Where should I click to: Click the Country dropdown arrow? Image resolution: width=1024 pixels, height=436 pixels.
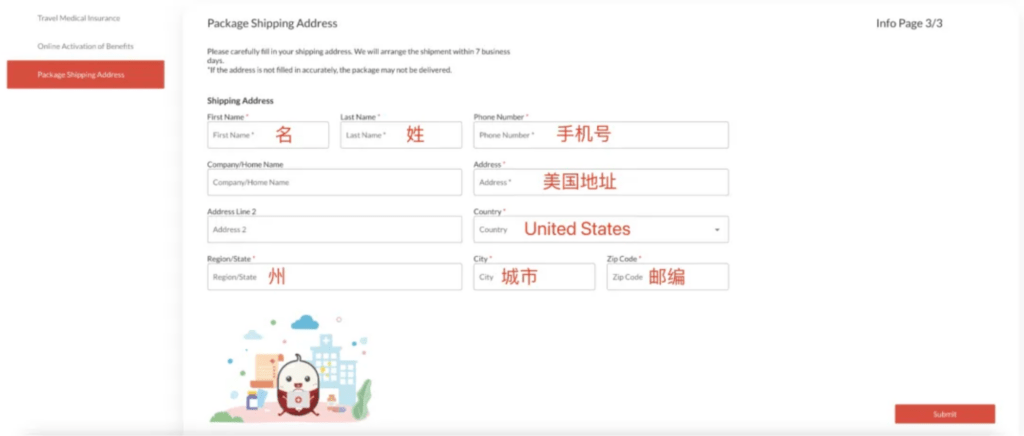click(x=716, y=230)
